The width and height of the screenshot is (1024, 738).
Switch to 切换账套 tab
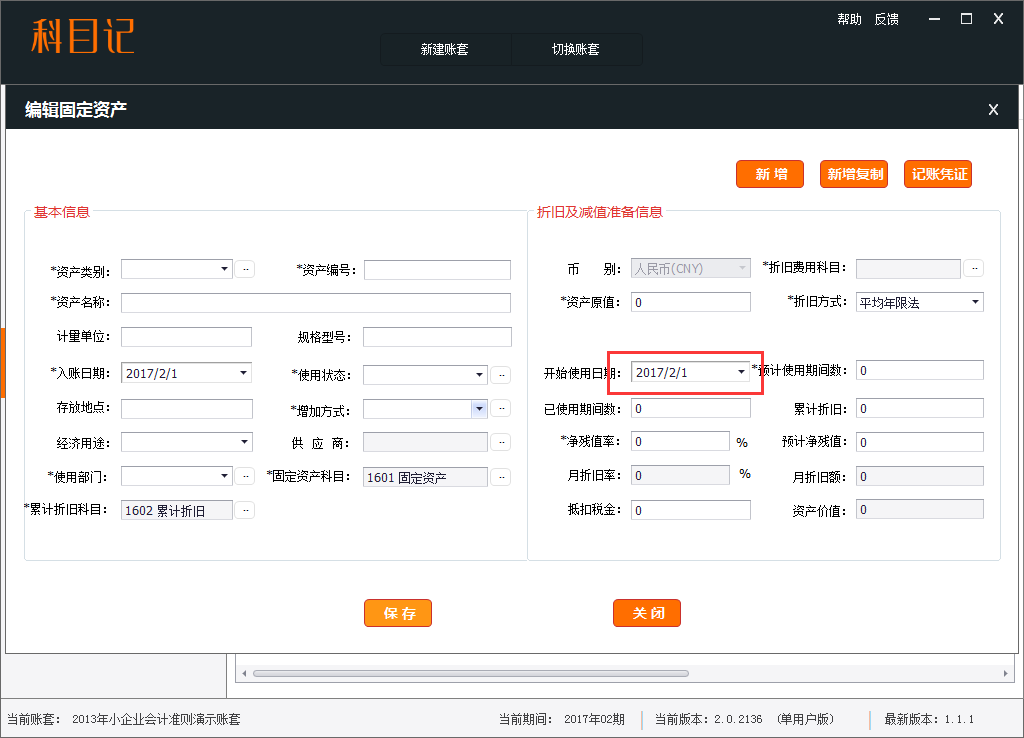point(576,49)
